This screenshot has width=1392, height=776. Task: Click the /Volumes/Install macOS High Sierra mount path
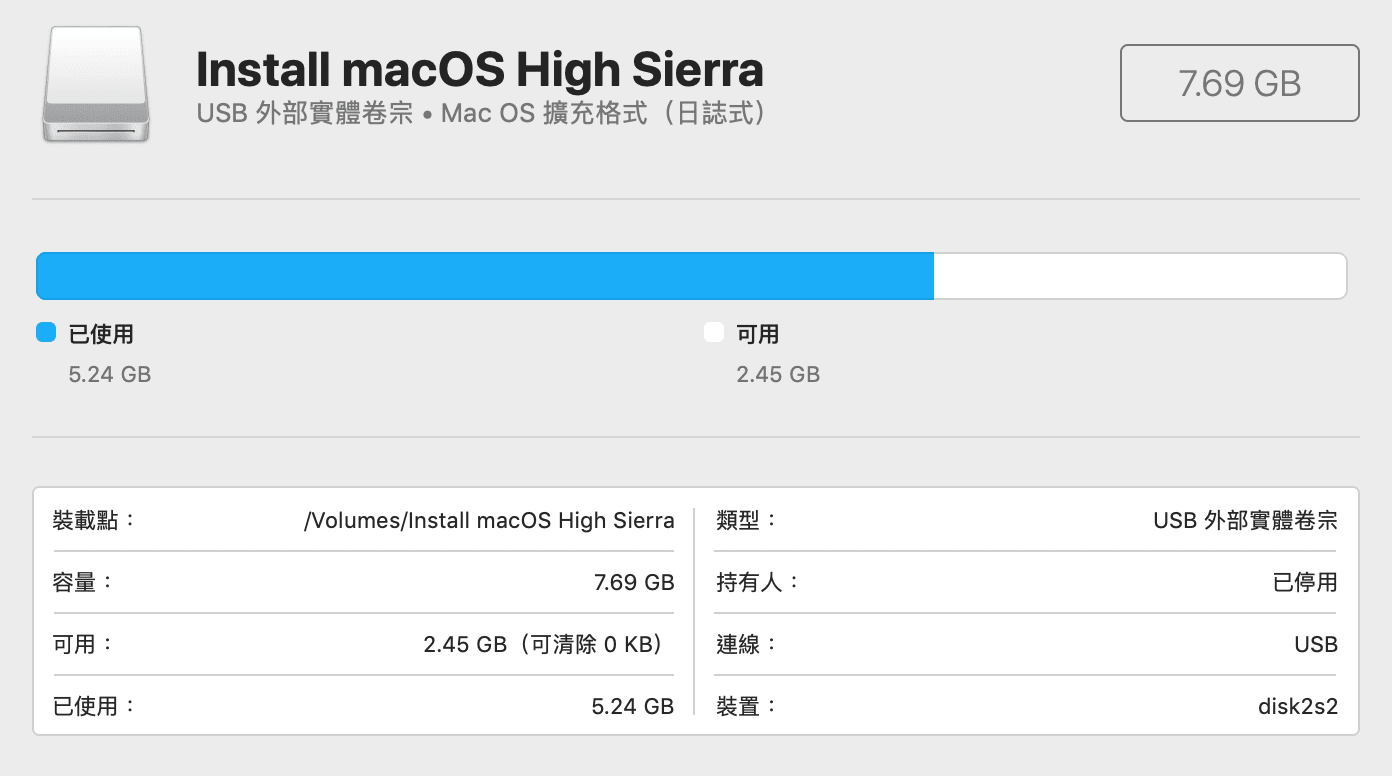[489, 521]
